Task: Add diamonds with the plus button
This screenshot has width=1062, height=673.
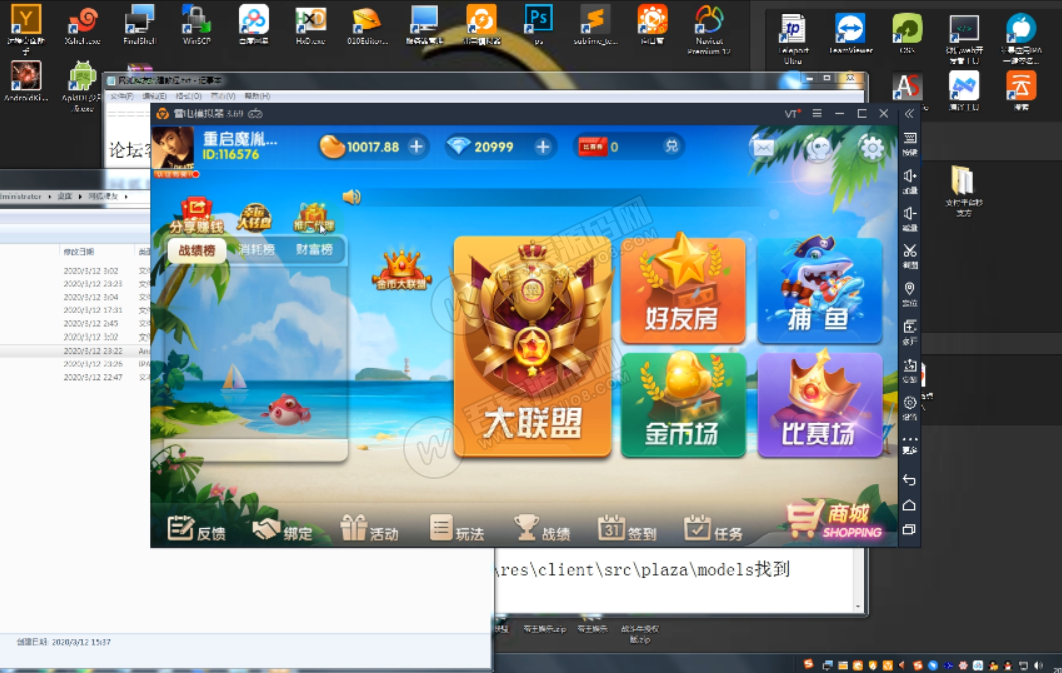Action: coord(543,146)
